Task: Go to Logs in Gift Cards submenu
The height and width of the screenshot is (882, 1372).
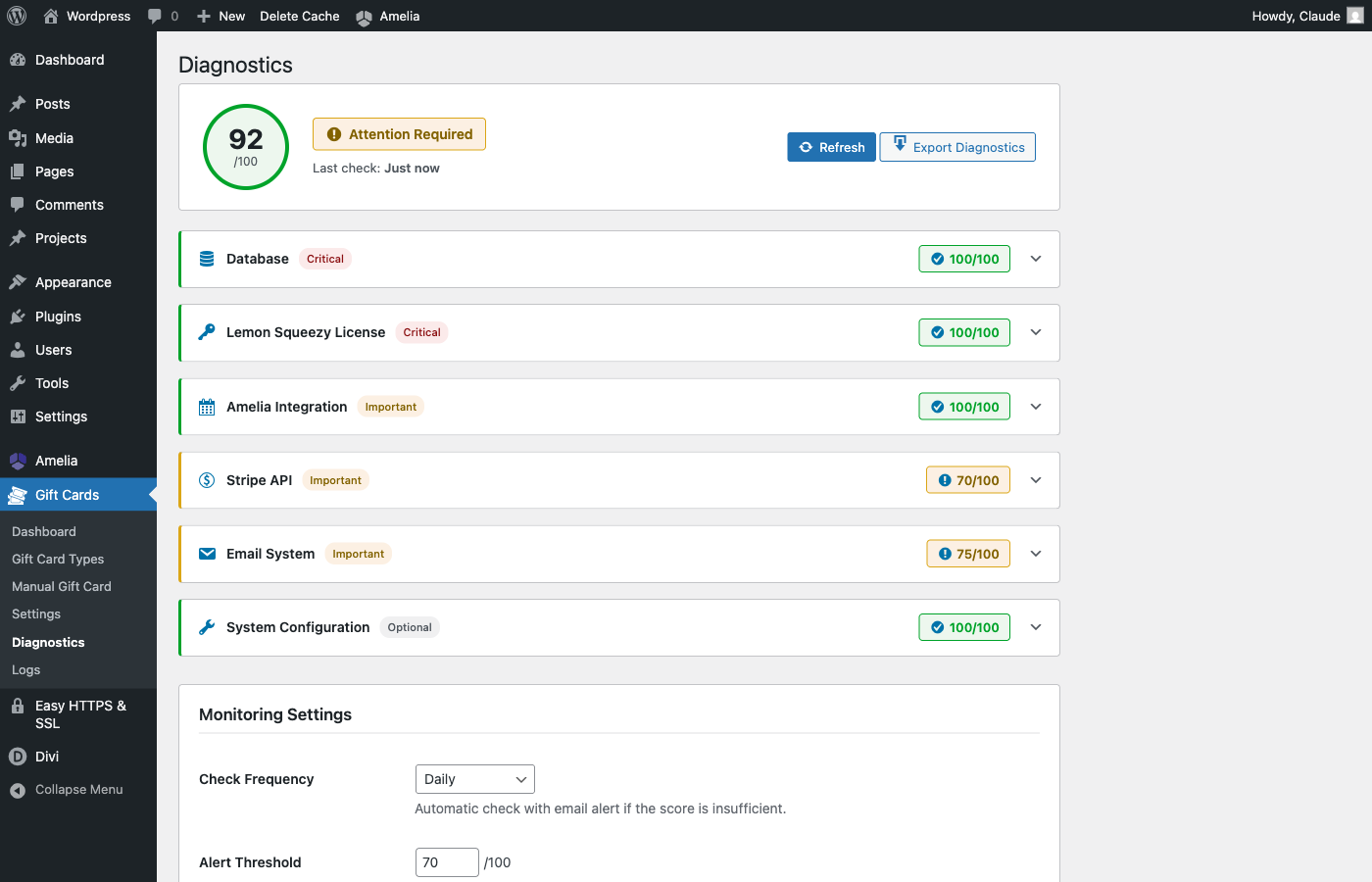Action: click(x=26, y=669)
